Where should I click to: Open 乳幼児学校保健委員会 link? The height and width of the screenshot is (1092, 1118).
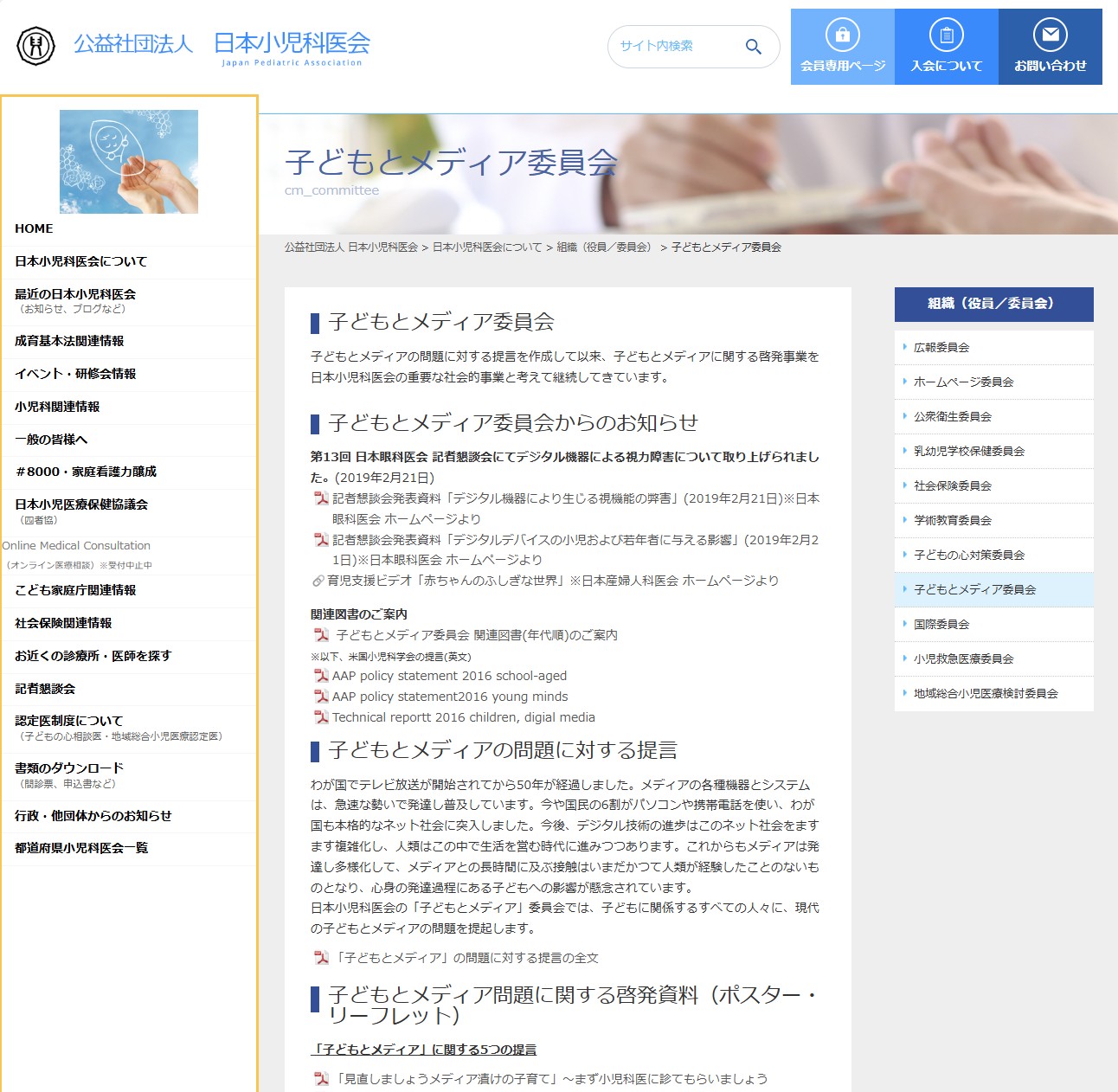coord(994,452)
